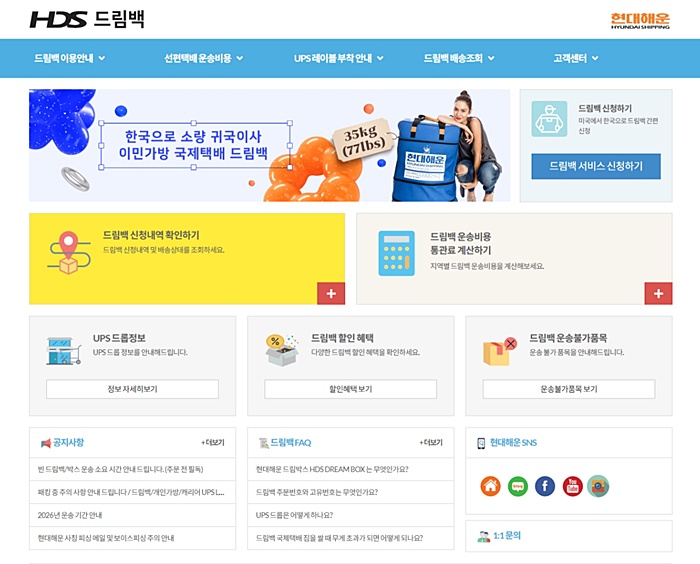Screen dimensions: 700x564
Task: Click the prohibited package box icon
Action: 500,351
